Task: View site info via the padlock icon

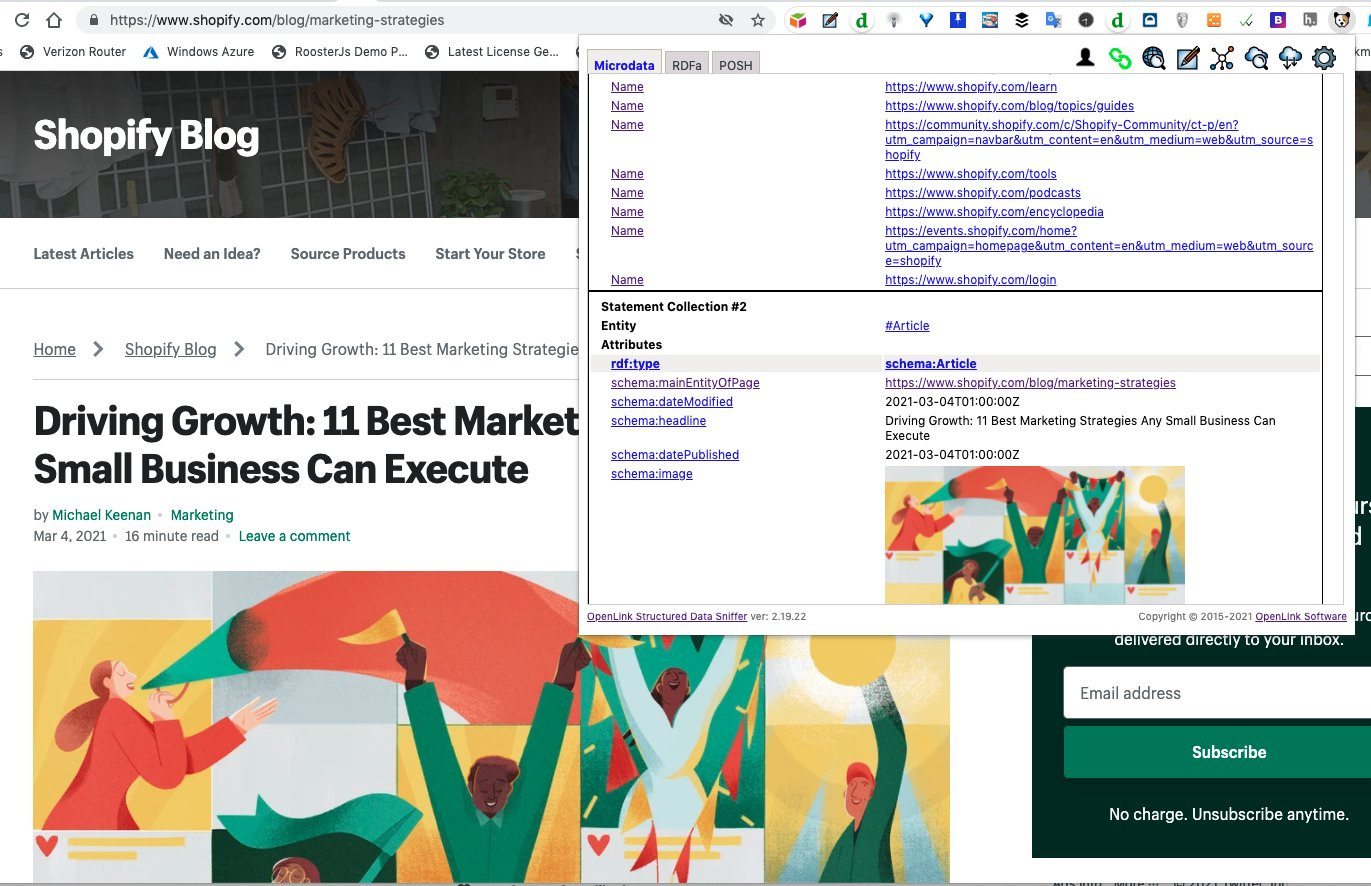Action: (94, 20)
